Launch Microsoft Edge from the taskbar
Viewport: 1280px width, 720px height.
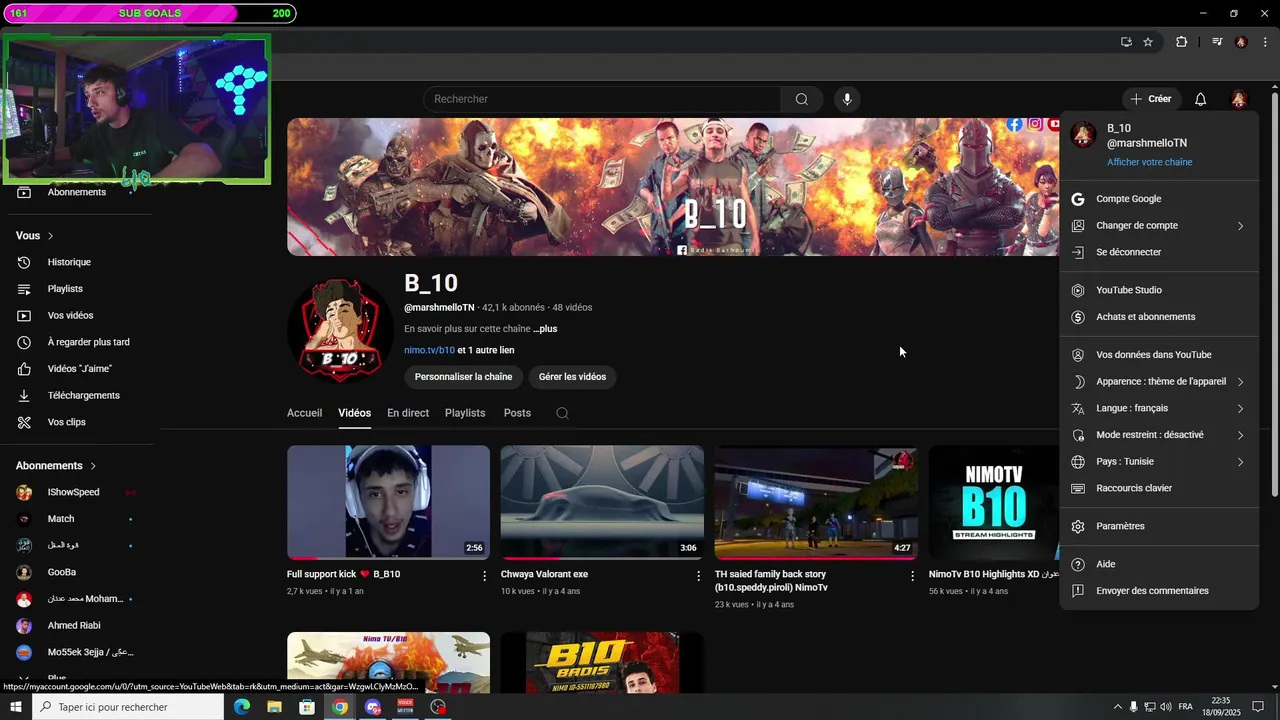[x=242, y=707]
